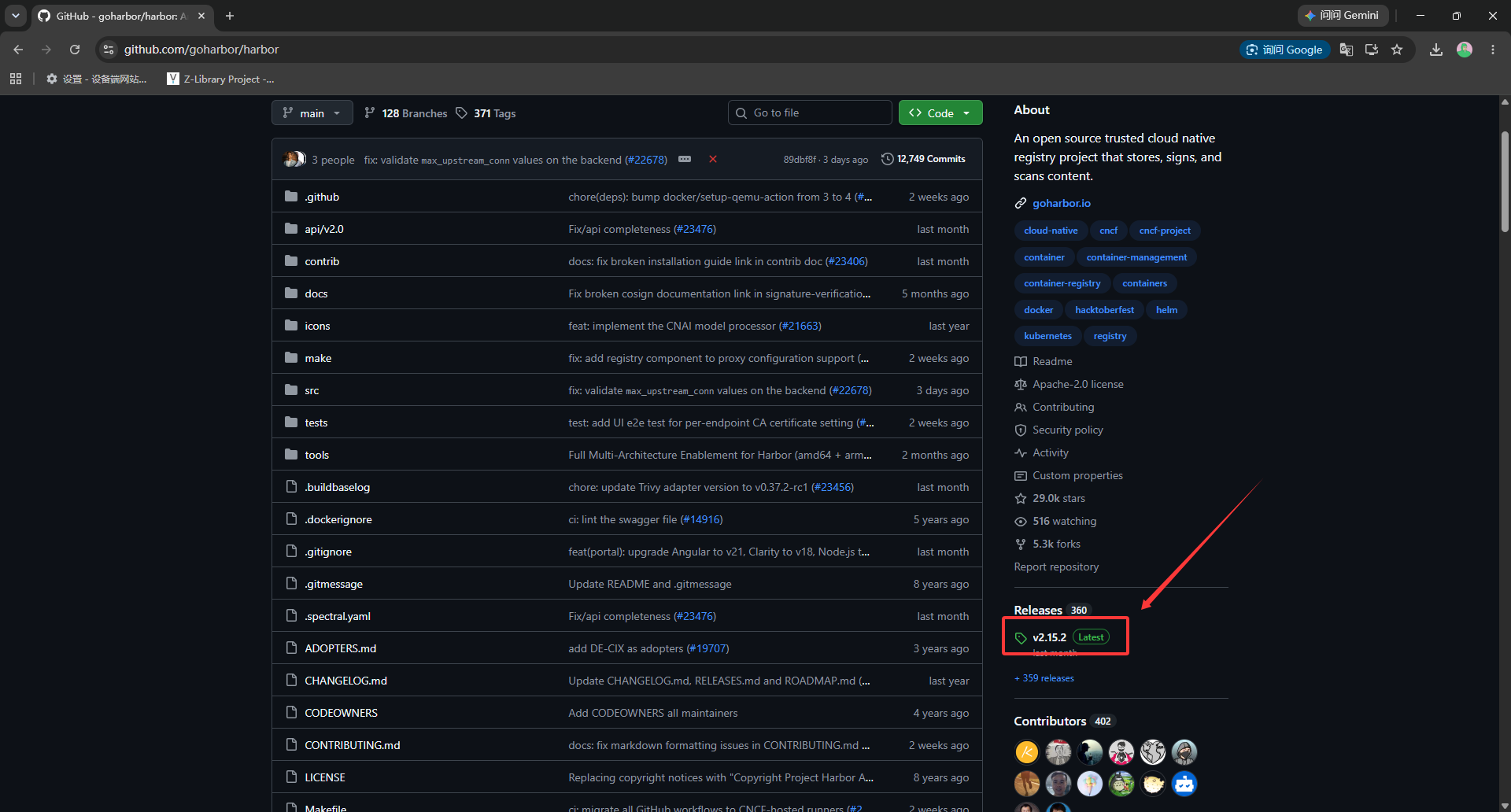
Task: Open ADOPTERS.md file
Action: click(341, 648)
